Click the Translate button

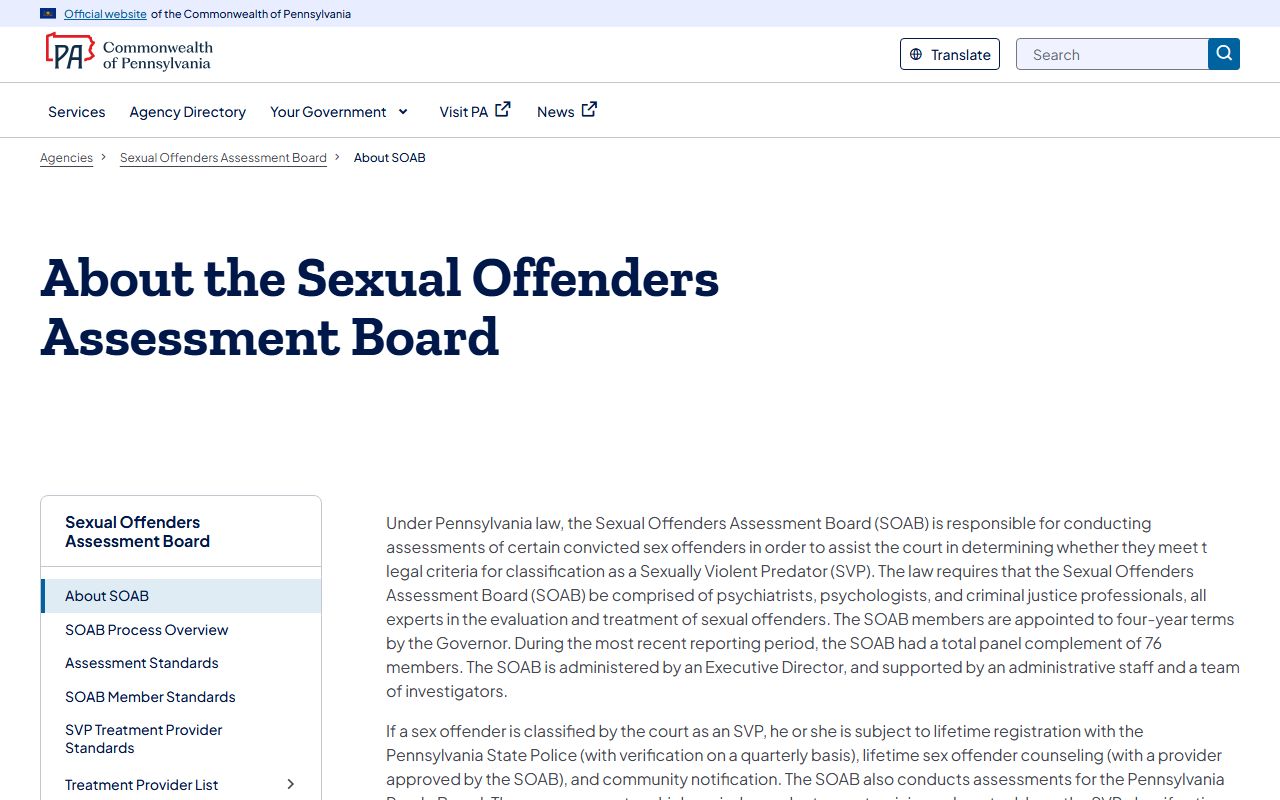coord(950,55)
